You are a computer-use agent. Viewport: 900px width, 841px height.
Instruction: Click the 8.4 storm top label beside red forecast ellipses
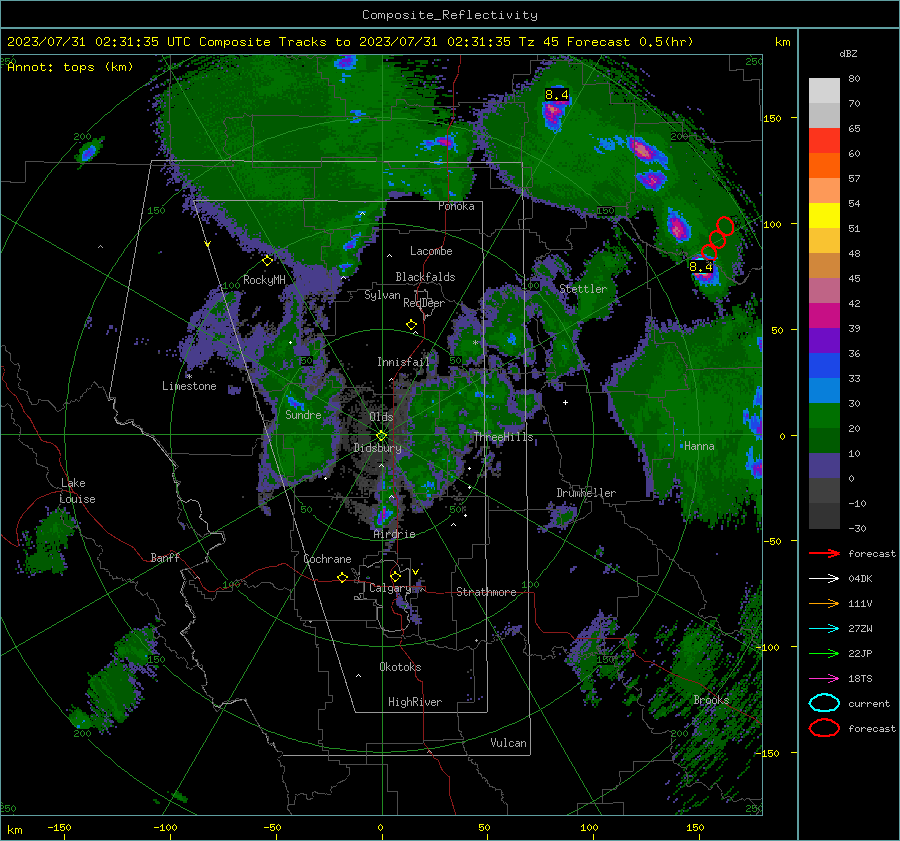(700, 266)
